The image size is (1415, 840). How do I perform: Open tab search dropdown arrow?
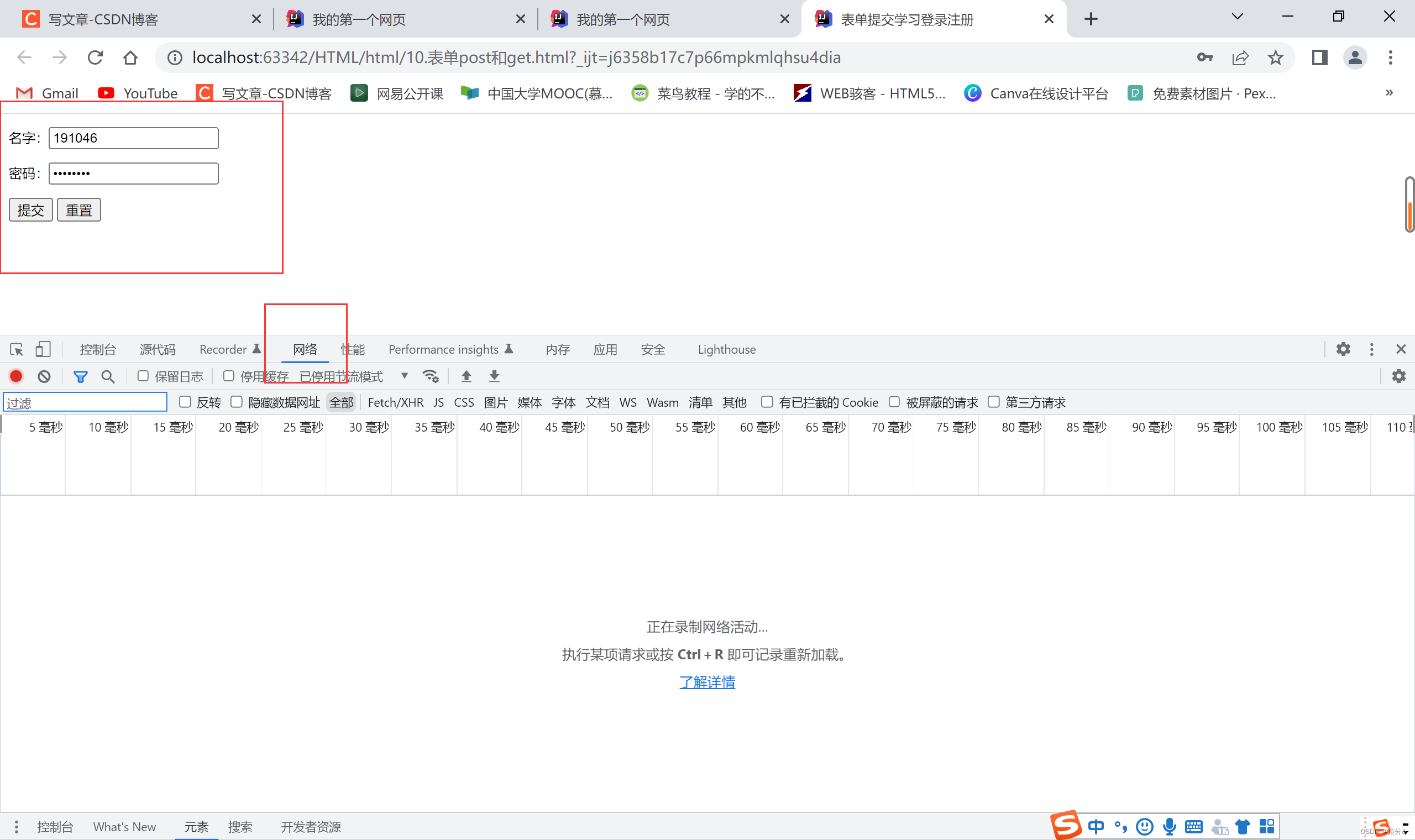click(x=1237, y=17)
